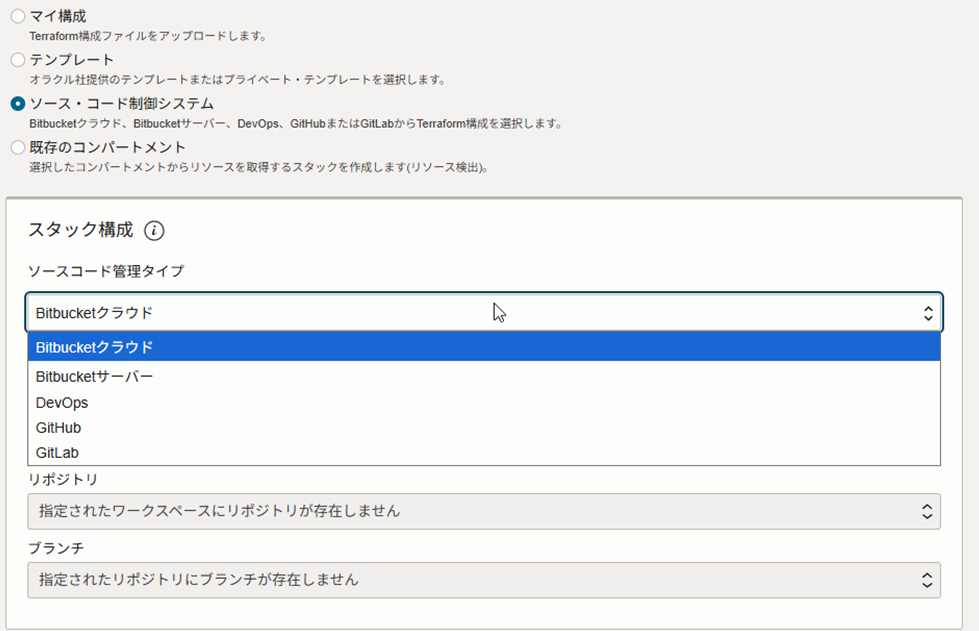Select the マイ構成 radio button
979x631 pixels.
click(17, 16)
